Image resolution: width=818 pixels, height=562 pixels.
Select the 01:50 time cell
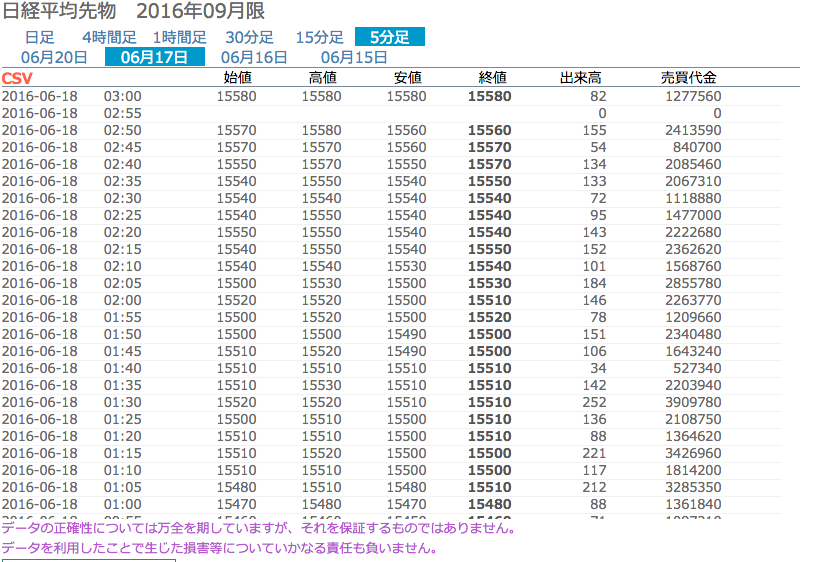(123, 334)
